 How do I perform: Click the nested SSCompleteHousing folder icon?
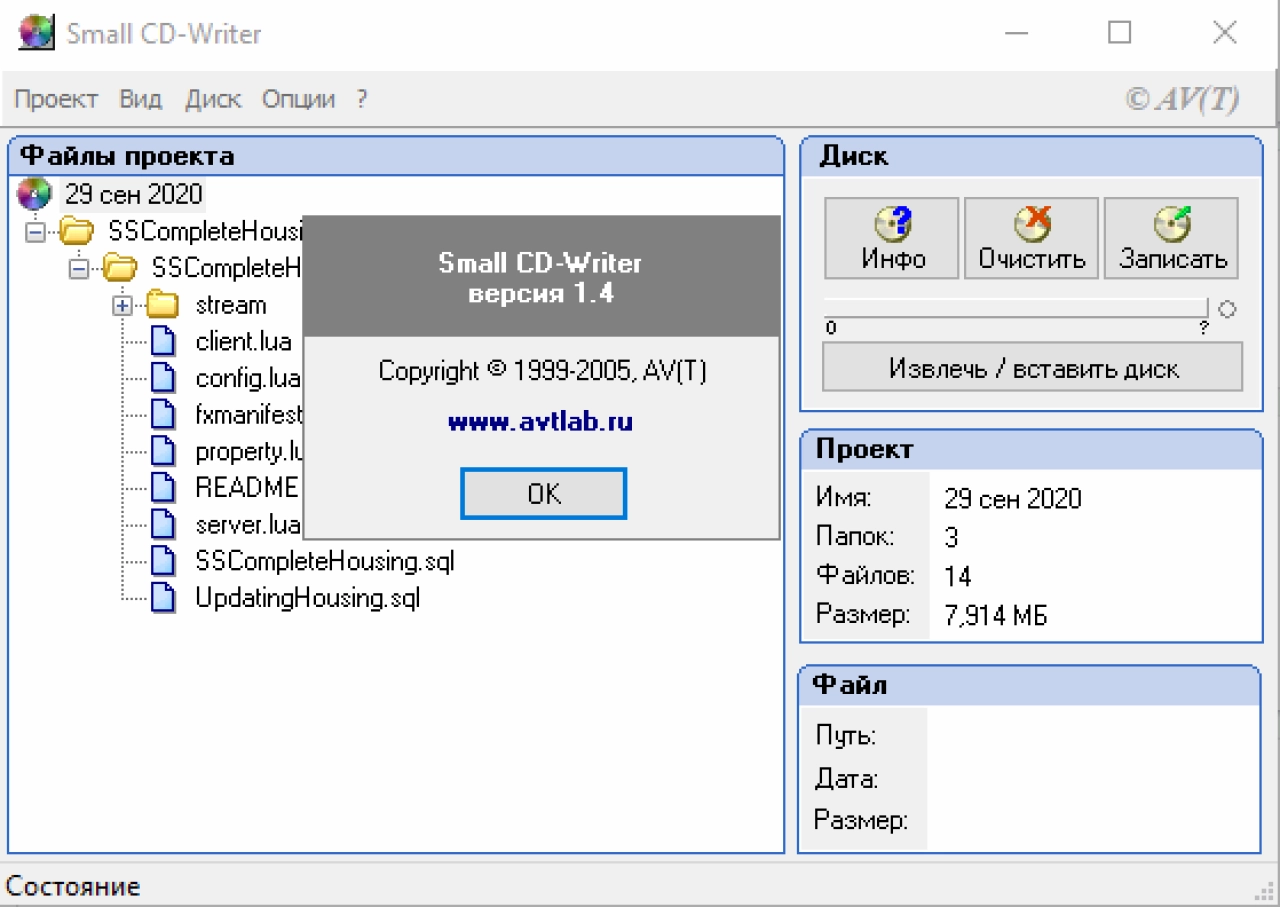(x=120, y=268)
